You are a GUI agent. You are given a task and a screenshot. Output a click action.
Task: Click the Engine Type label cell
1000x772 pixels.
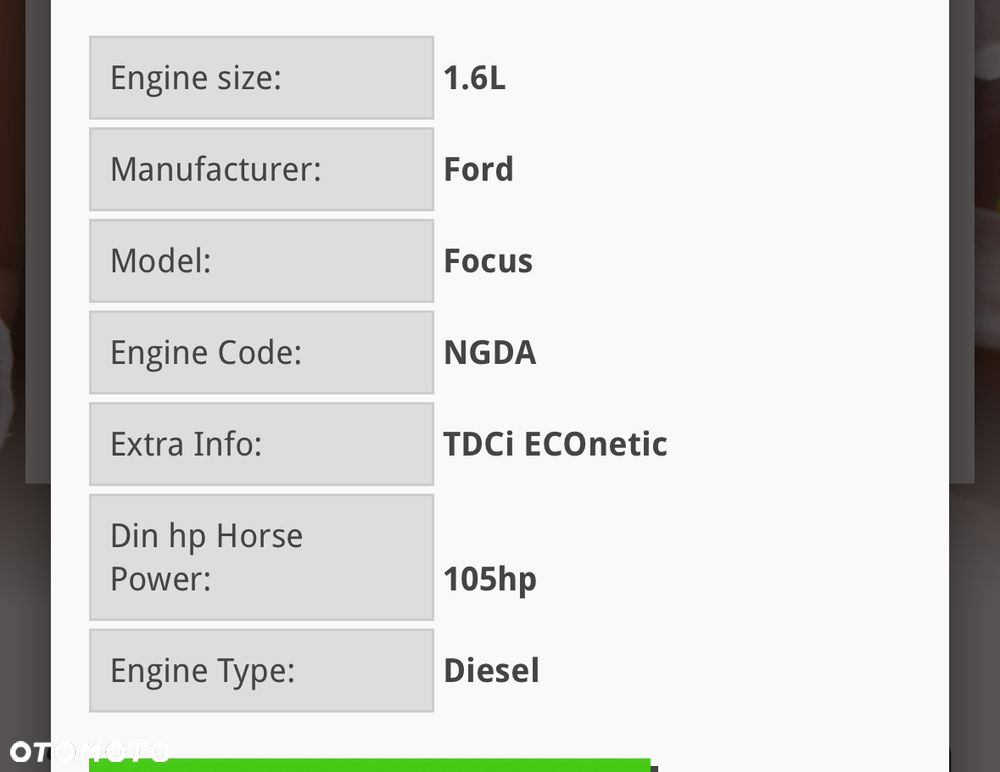pyautogui.click(x=261, y=670)
